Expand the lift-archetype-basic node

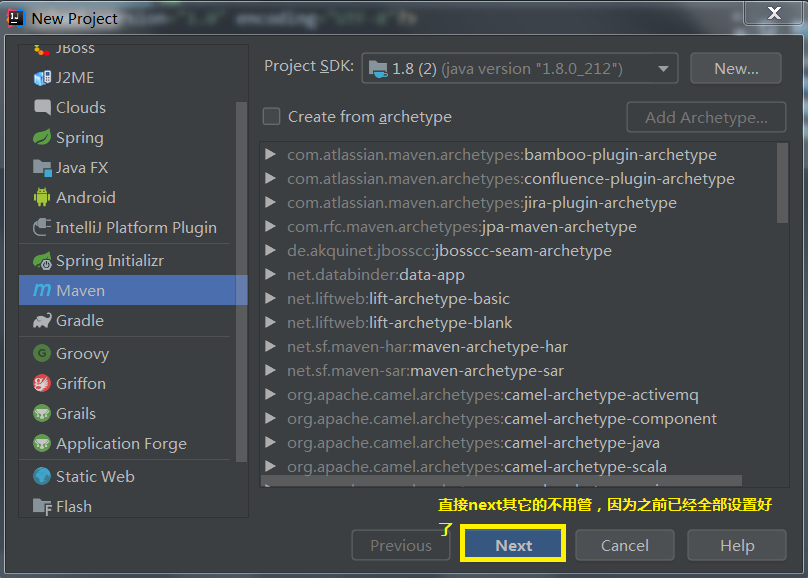coord(270,298)
